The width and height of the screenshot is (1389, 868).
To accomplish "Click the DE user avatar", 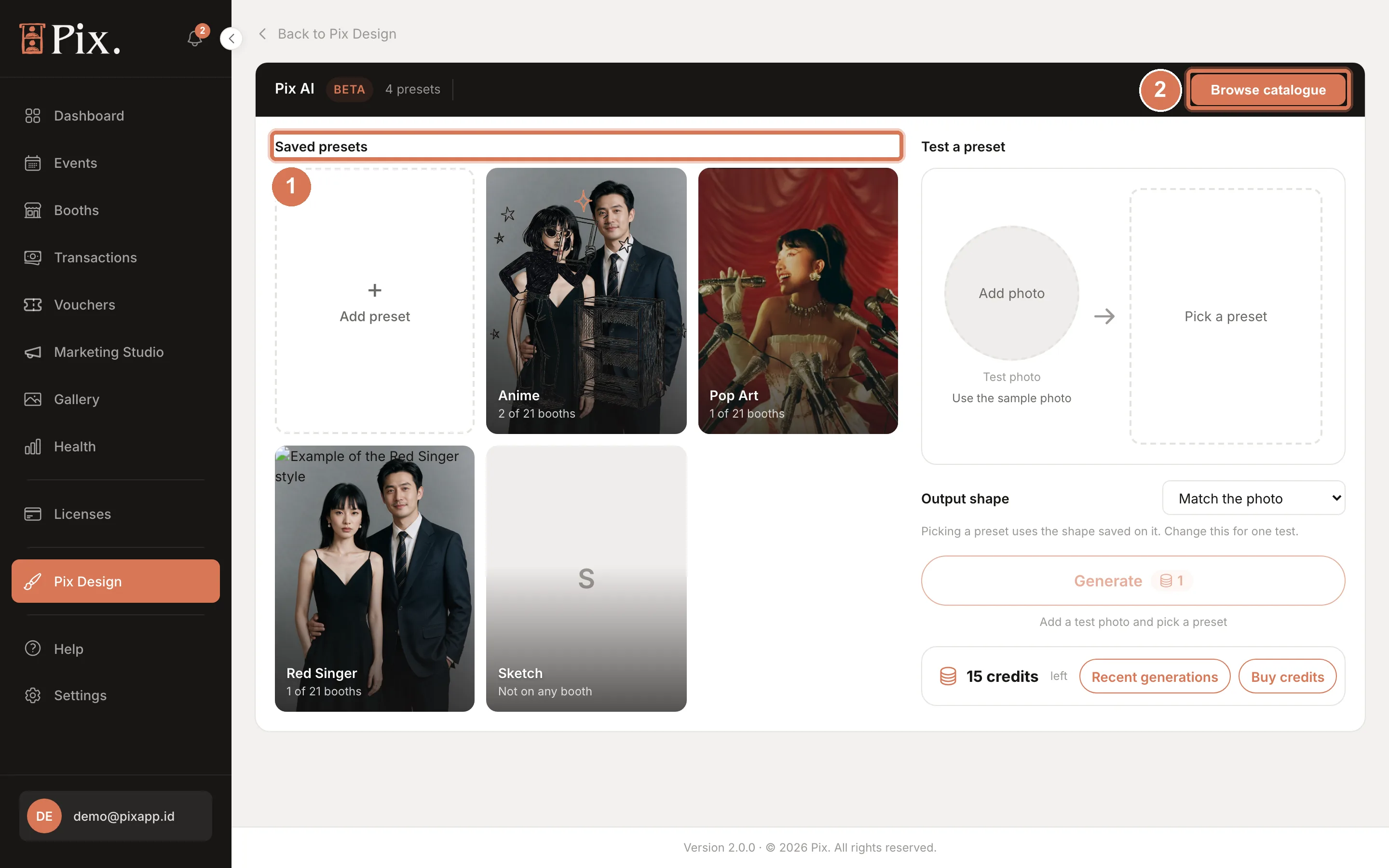I will [x=44, y=816].
